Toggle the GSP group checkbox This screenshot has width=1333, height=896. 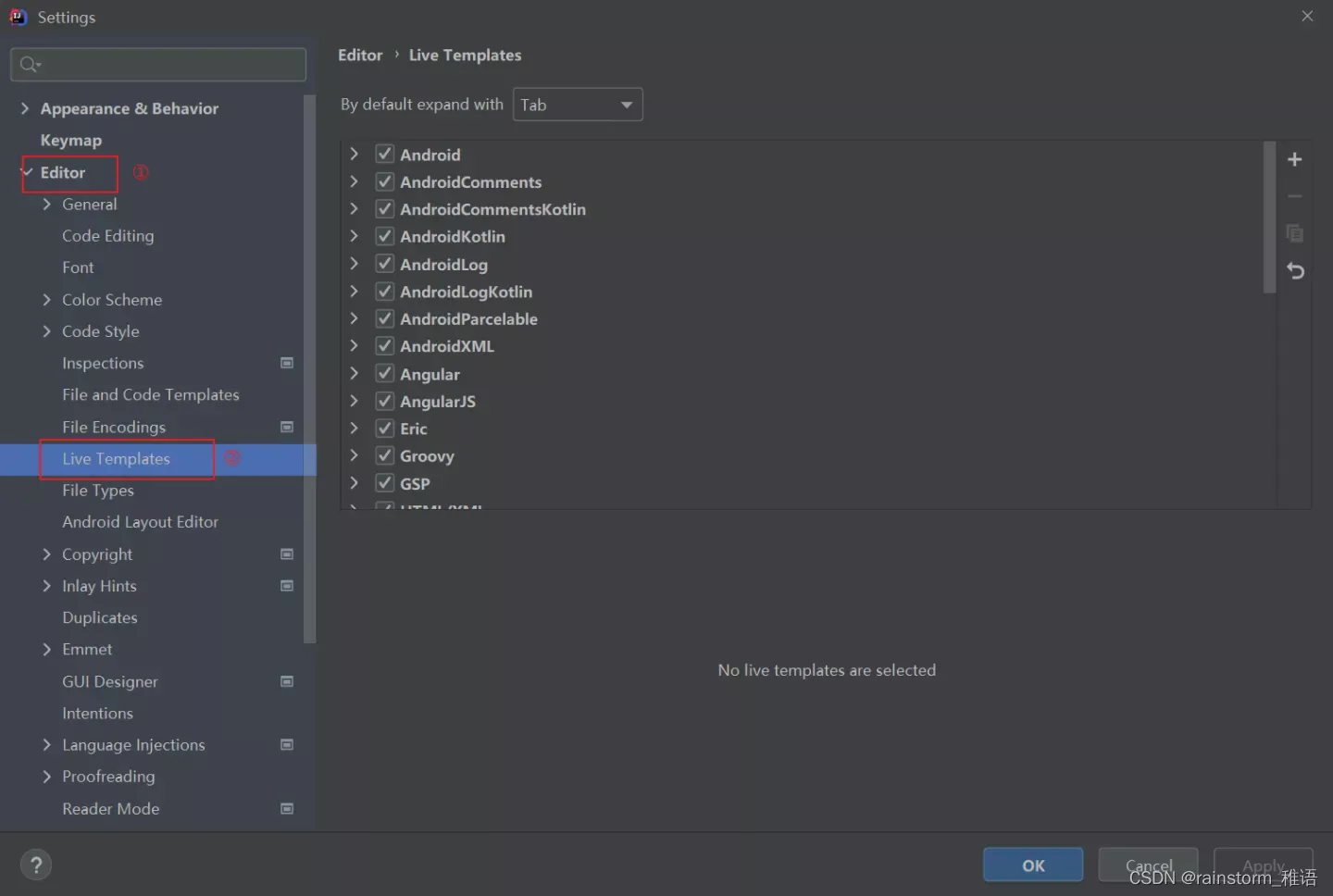click(385, 482)
